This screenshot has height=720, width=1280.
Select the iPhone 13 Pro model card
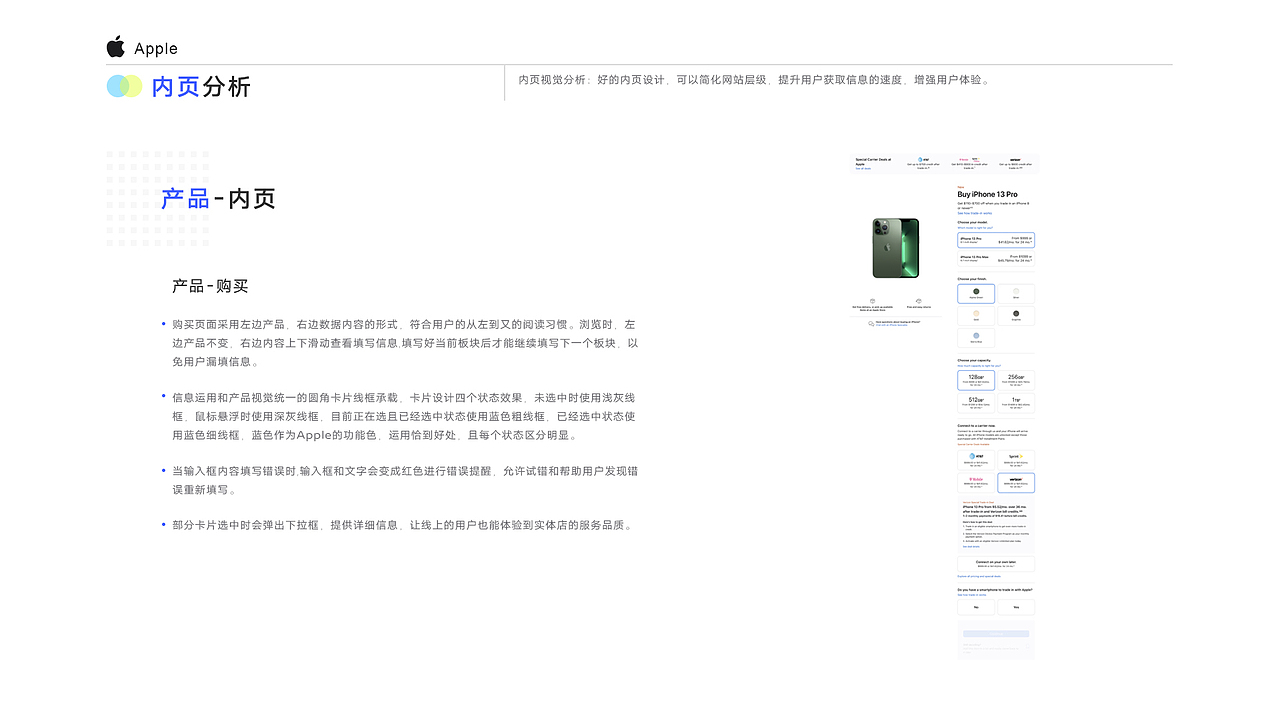click(997, 240)
